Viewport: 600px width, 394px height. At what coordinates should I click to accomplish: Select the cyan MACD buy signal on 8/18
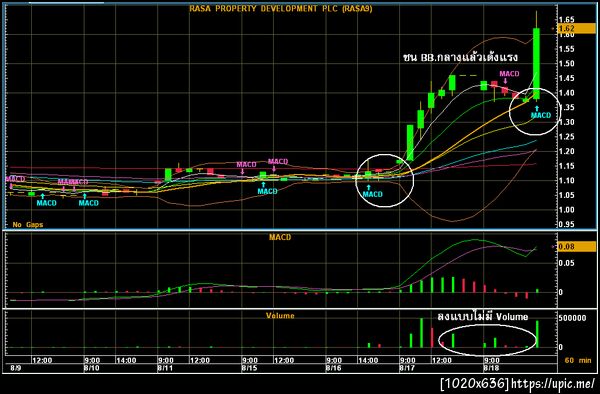click(x=541, y=112)
